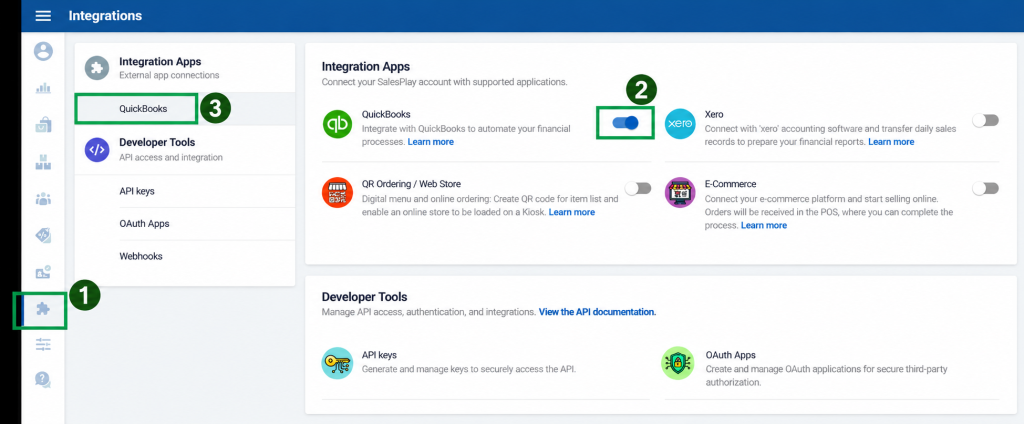Open the user profile sidebar icon
The width and height of the screenshot is (1024, 424).
click(x=44, y=51)
